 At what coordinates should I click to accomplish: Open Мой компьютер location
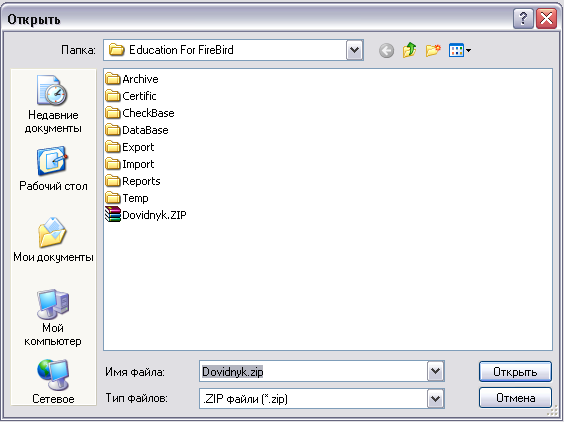[53, 317]
